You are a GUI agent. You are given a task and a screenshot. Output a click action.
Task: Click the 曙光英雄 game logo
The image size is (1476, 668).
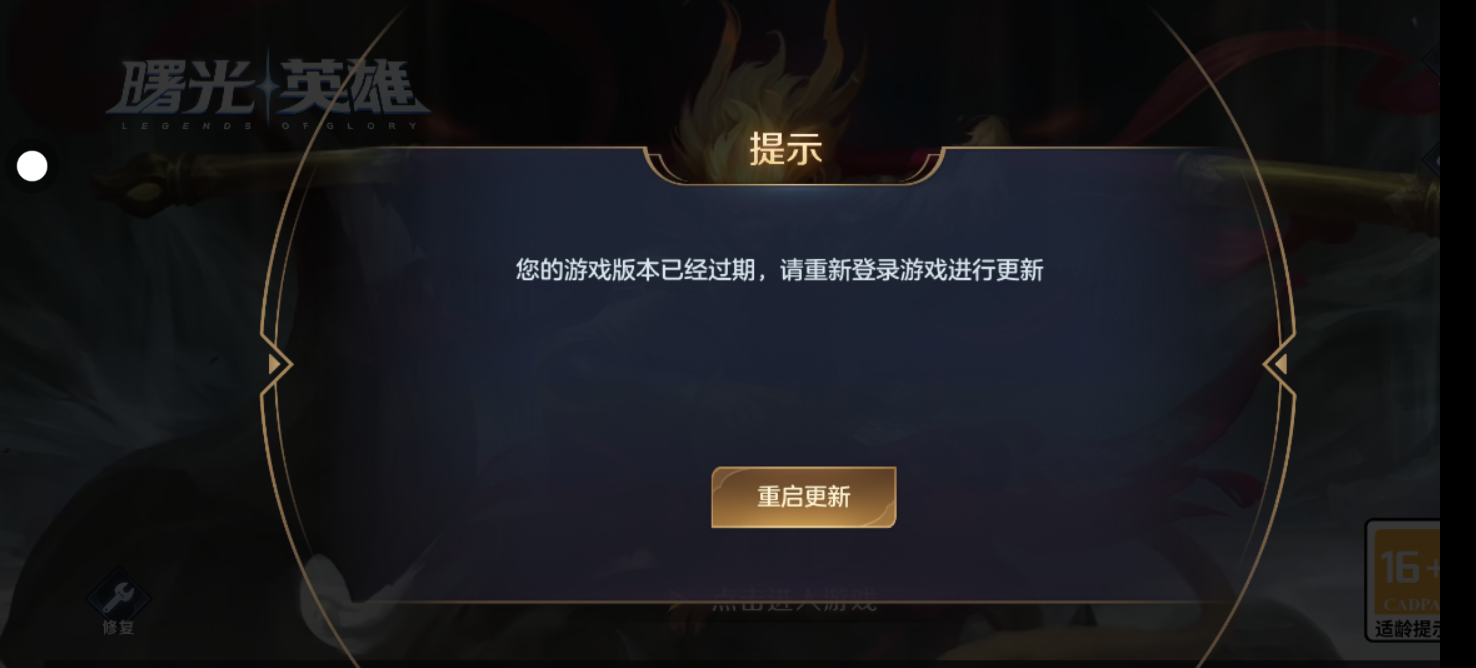pos(268,88)
